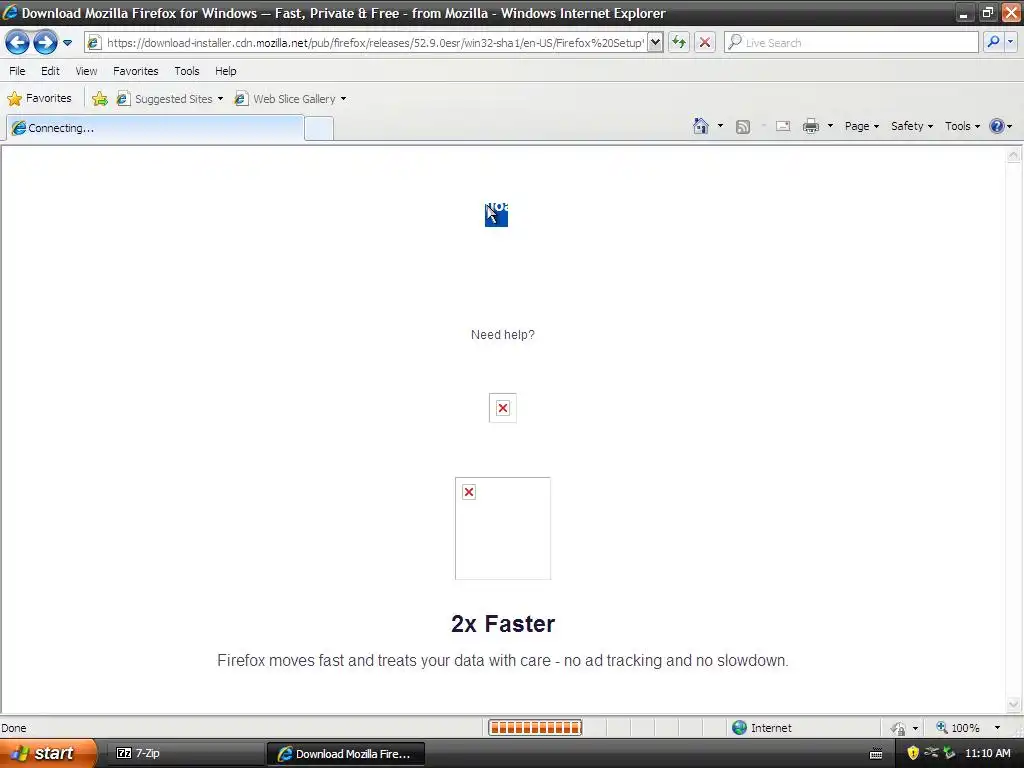Click the RSS feeds icon
1024x768 pixels.
(x=743, y=127)
